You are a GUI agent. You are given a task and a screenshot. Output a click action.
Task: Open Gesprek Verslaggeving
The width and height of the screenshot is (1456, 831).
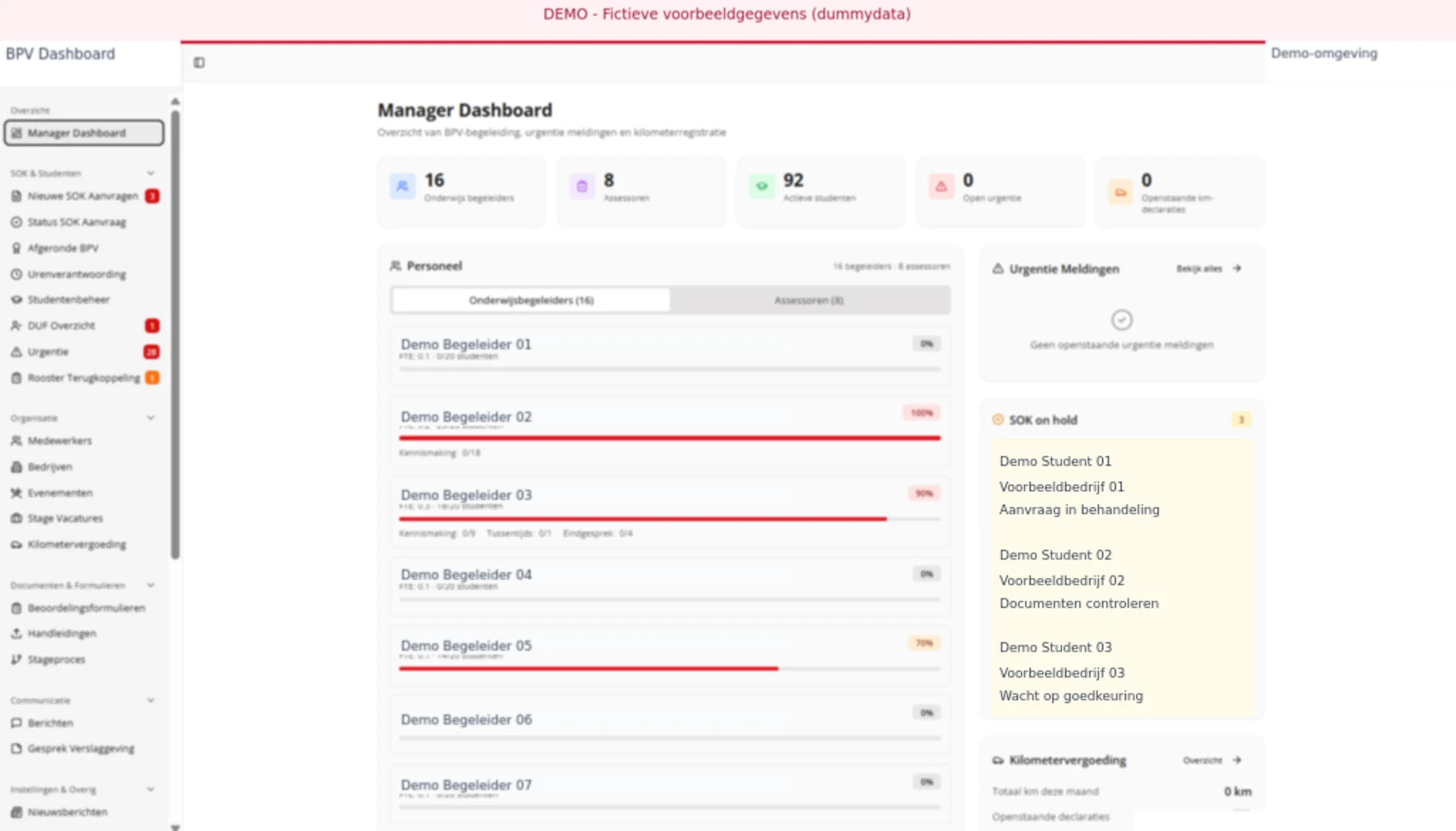[84, 748]
